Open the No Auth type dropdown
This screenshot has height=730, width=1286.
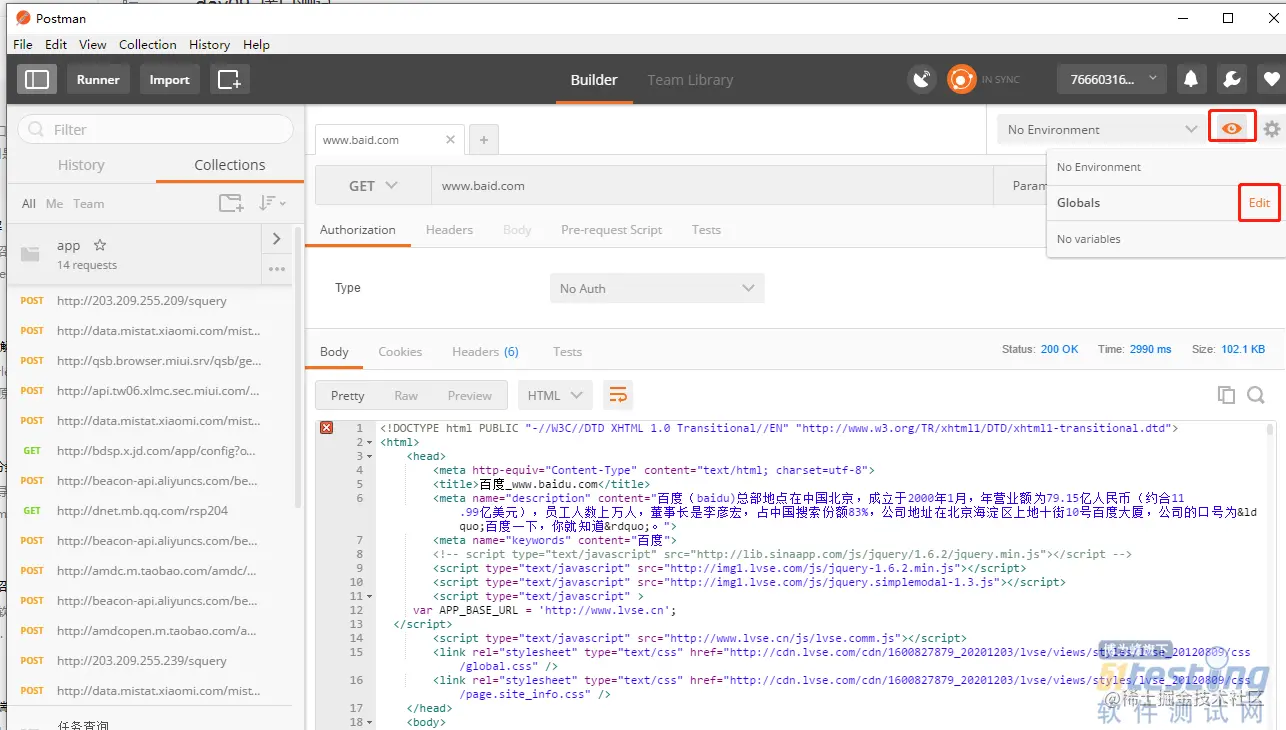pyautogui.click(x=657, y=288)
